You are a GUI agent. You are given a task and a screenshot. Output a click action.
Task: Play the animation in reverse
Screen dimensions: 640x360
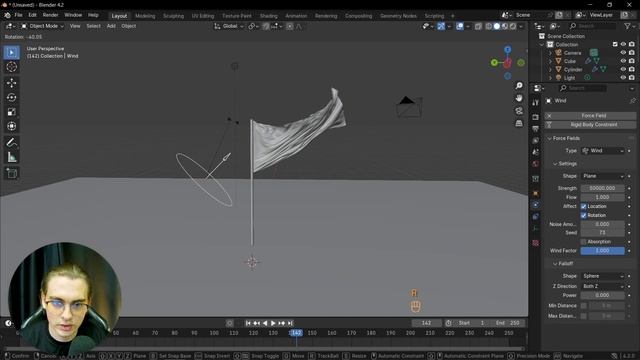pos(265,323)
